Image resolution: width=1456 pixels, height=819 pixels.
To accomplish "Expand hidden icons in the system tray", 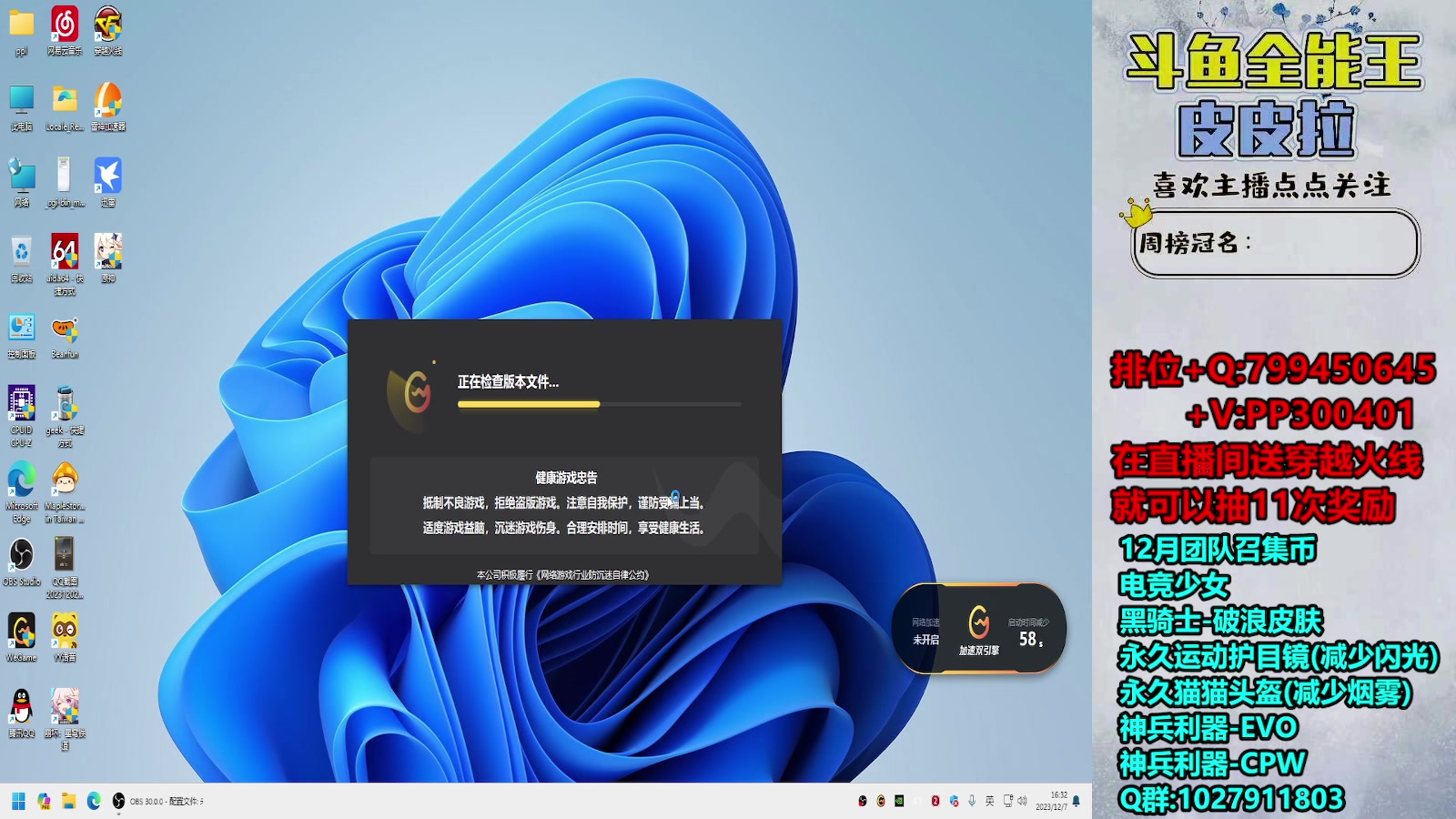I will pyautogui.click(x=916, y=801).
